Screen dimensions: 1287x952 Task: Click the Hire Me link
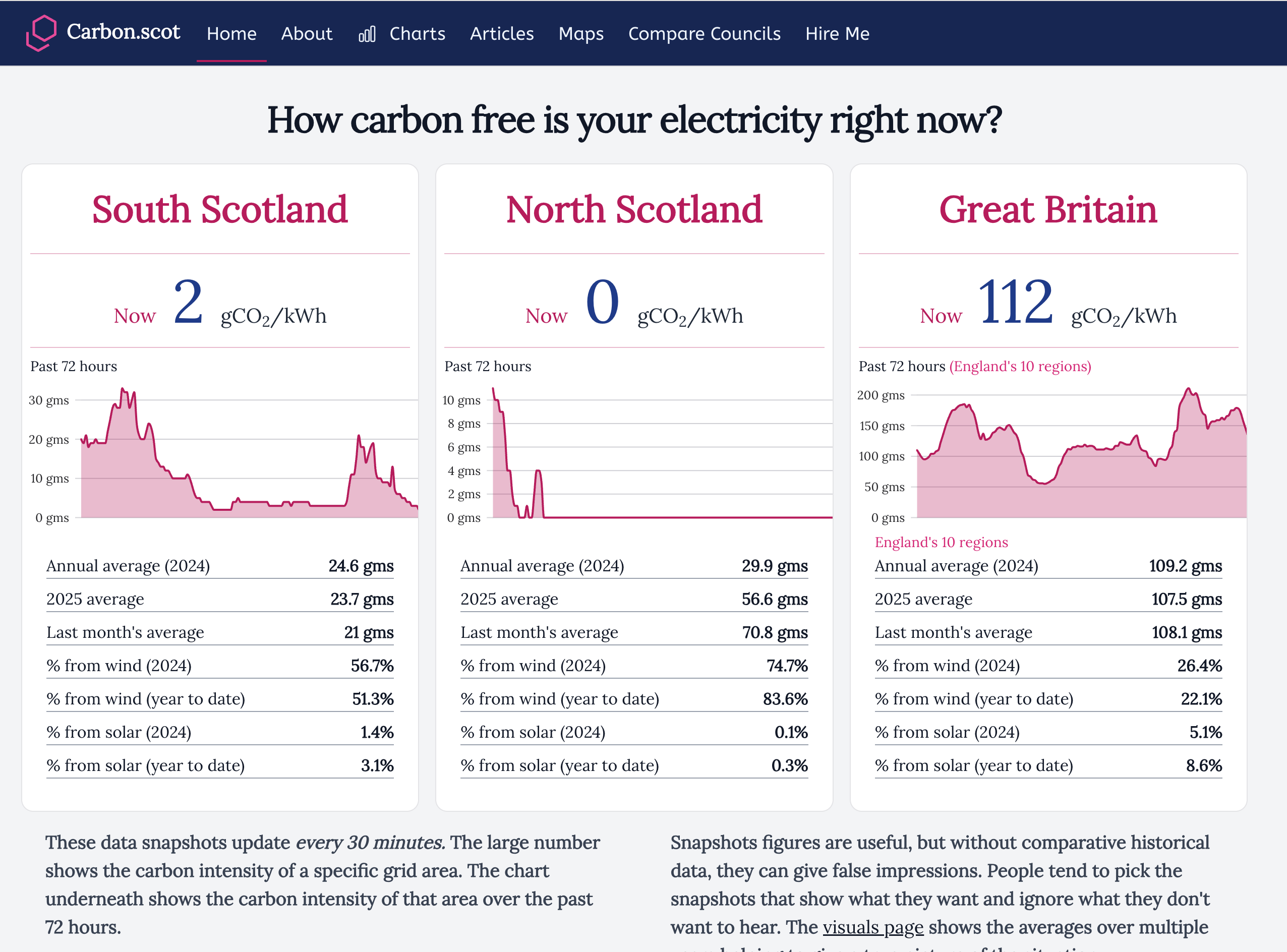[x=837, y=33]
